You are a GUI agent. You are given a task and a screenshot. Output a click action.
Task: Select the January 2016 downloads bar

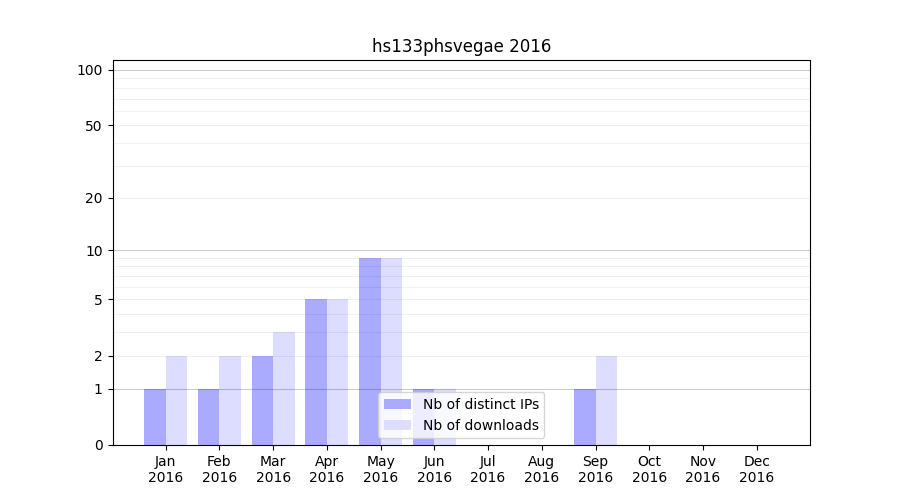click(176, 400)
